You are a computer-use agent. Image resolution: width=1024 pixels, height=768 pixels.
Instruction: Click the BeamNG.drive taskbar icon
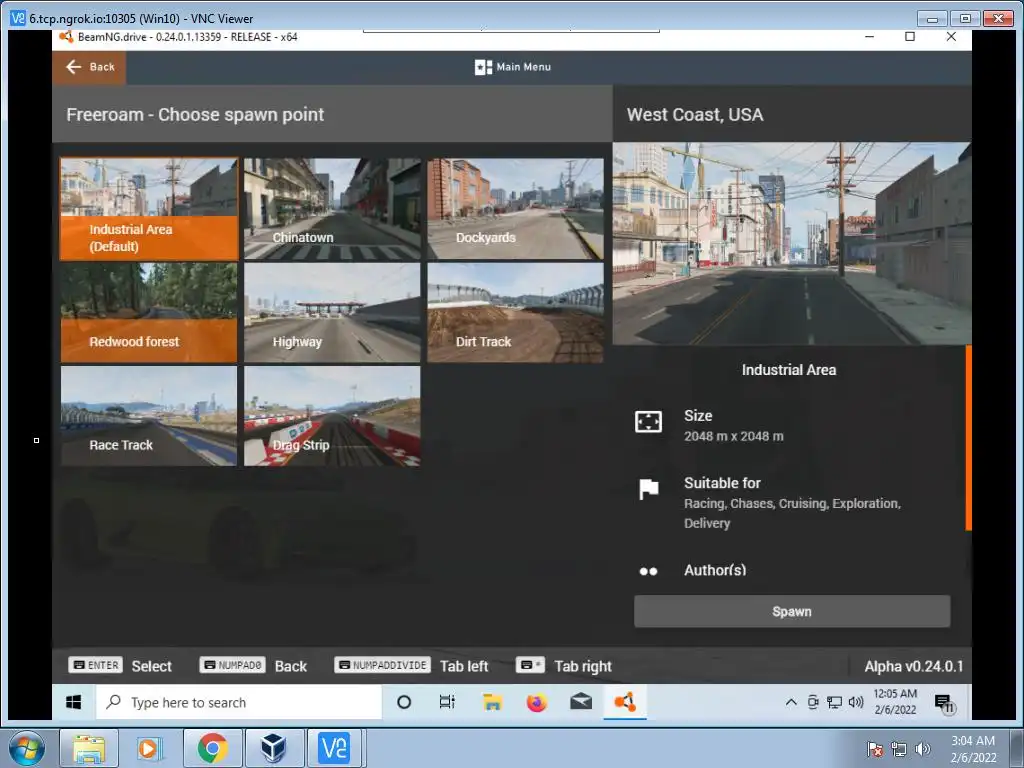point(625,702)
